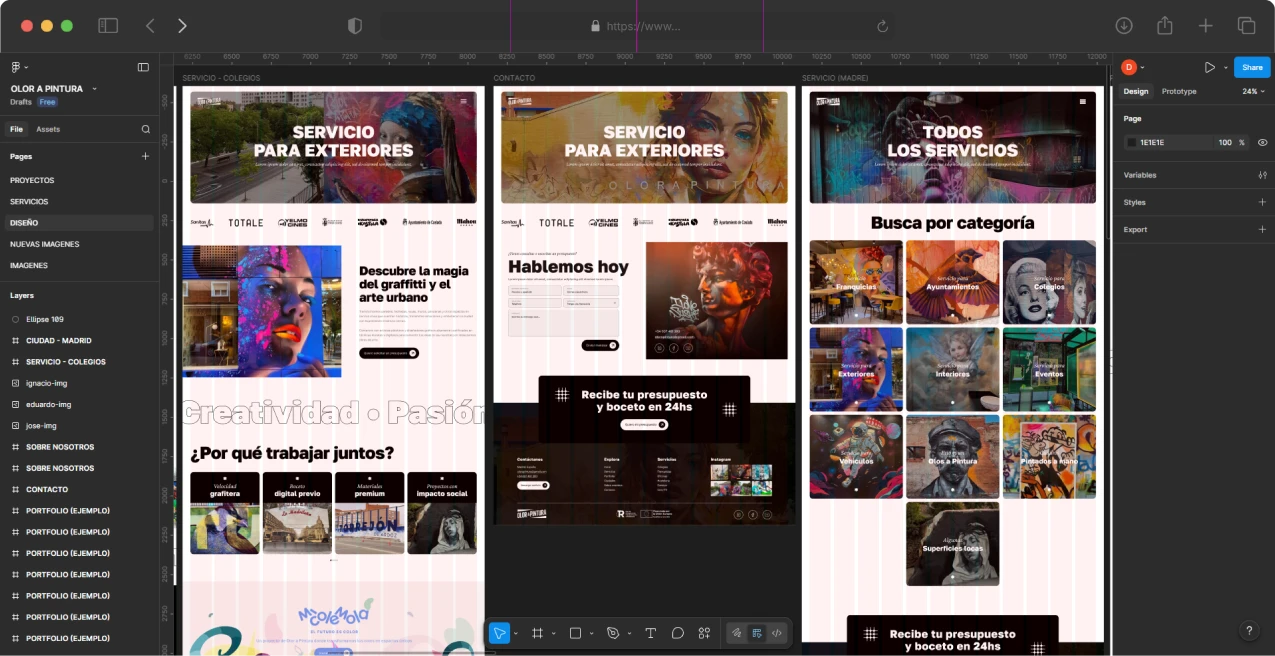Toggle page background visibility eye icon
This screenshot has width=1275, height=656.
coord(1262,143)
